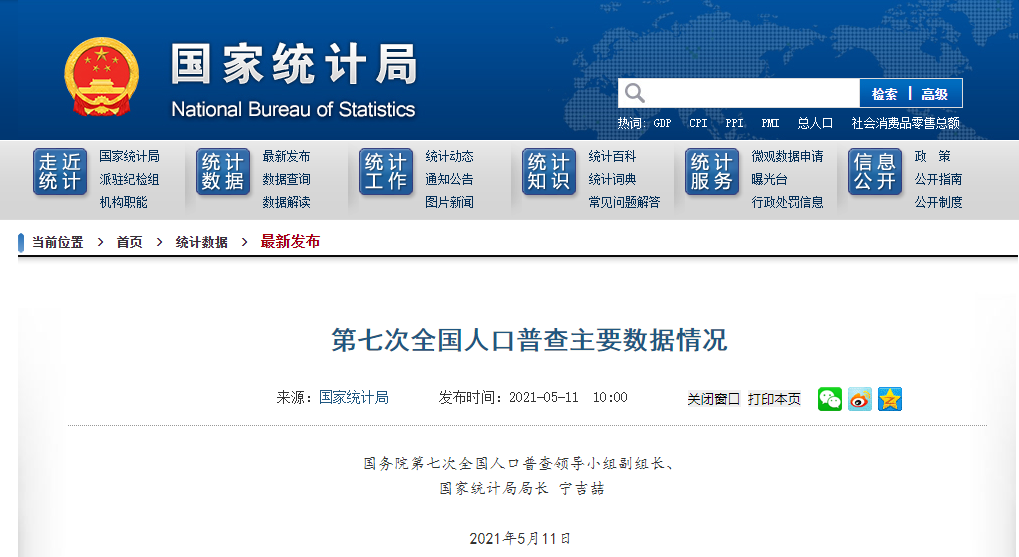Open 通知公告 menu link
Image resolution: width=1019 pixels, height=557 pixels.
pyautogui.click(x=450, y=179)
